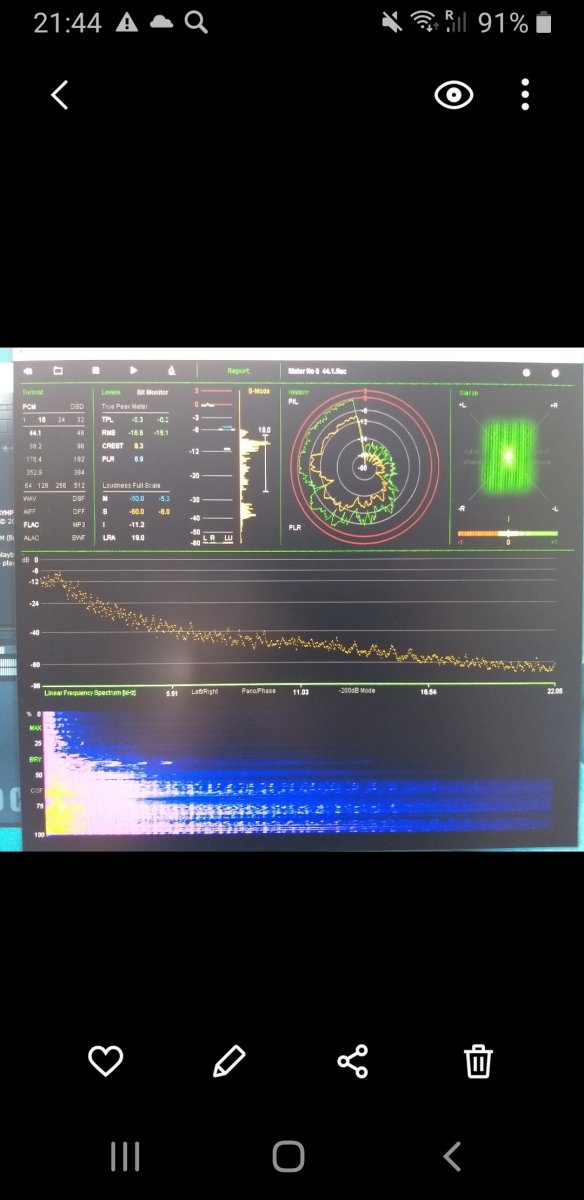Viewport: 584px width, 1200px height.
Task: Open the three-dot more options menu
Action: 525,95
